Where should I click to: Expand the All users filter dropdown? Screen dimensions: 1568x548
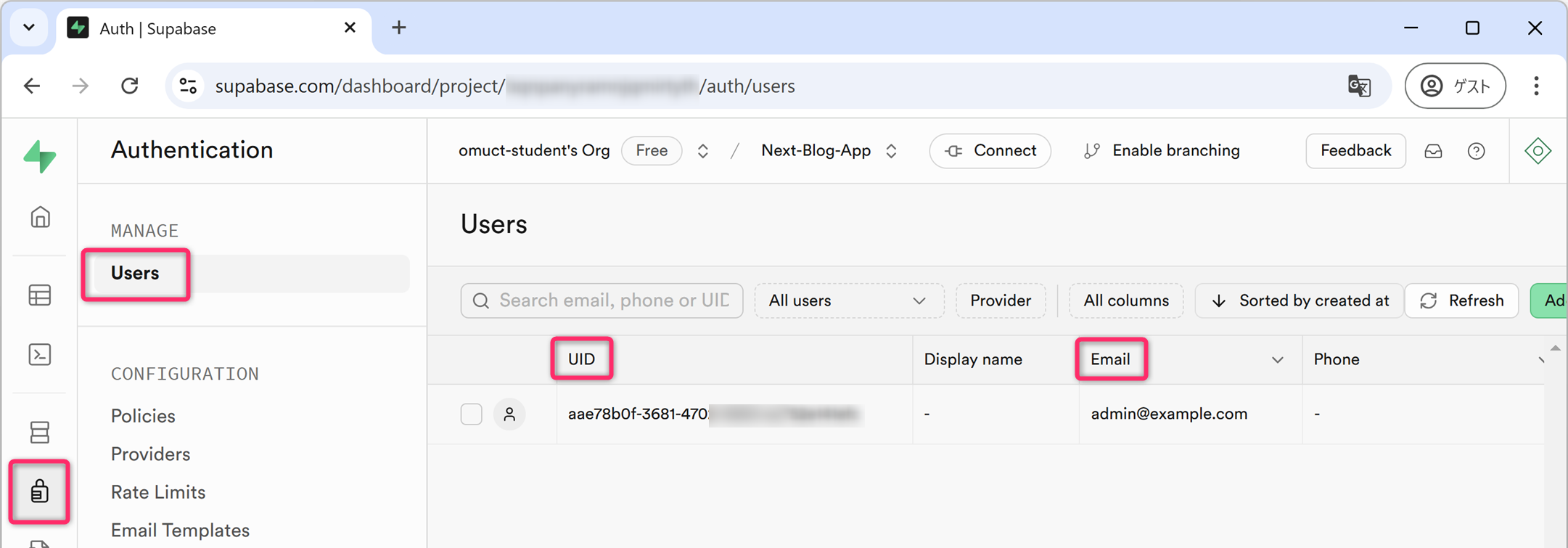click(x=848, y=300)
